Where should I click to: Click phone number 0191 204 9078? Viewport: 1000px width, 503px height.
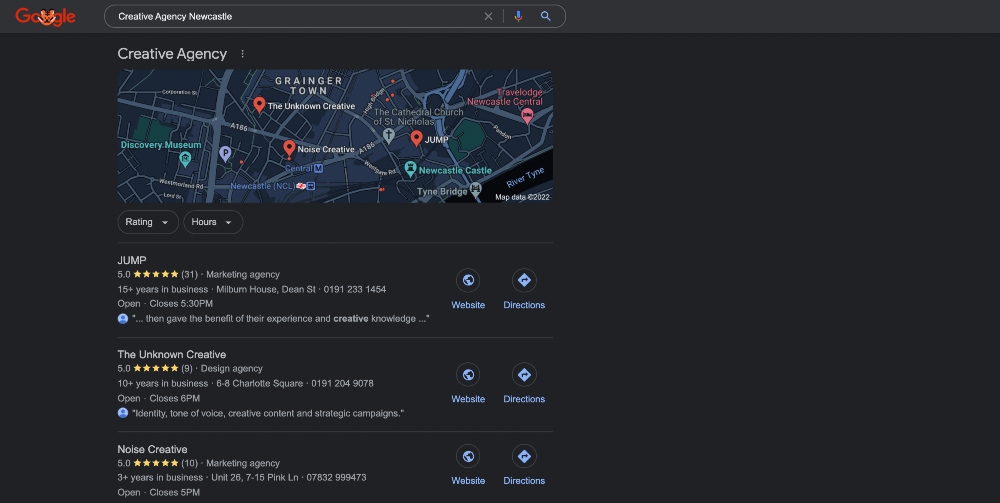342,384
